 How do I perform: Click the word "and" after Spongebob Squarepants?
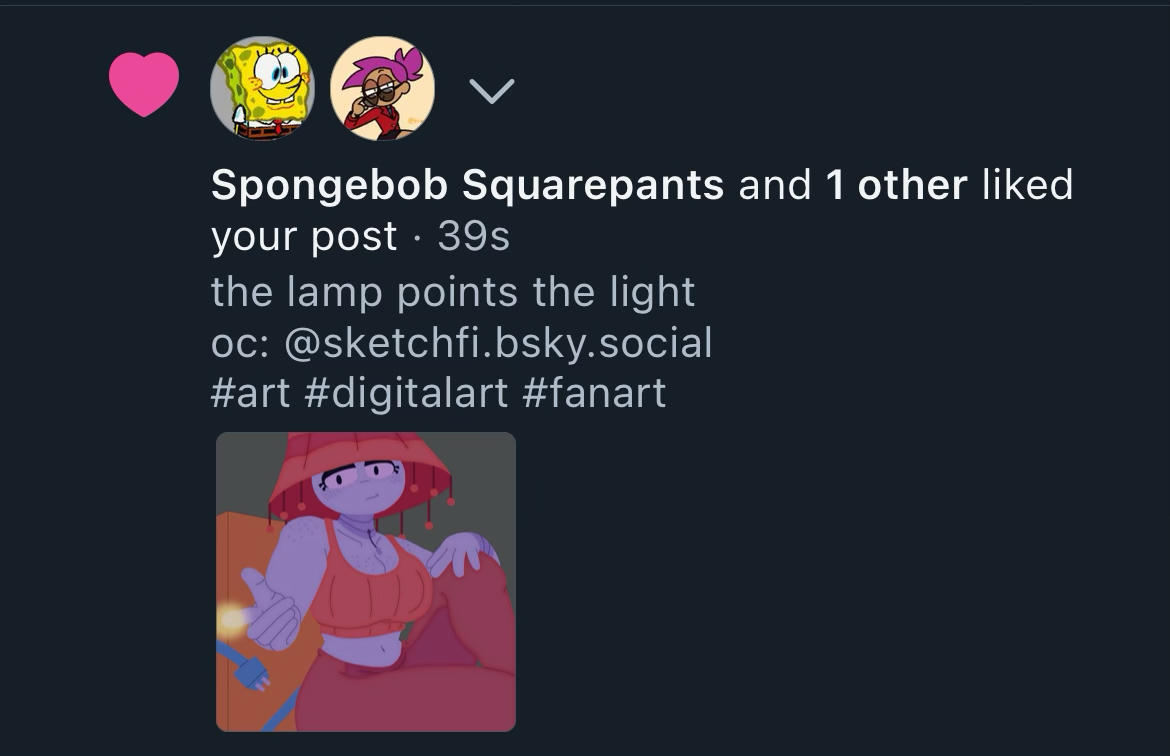pos(775,185)
